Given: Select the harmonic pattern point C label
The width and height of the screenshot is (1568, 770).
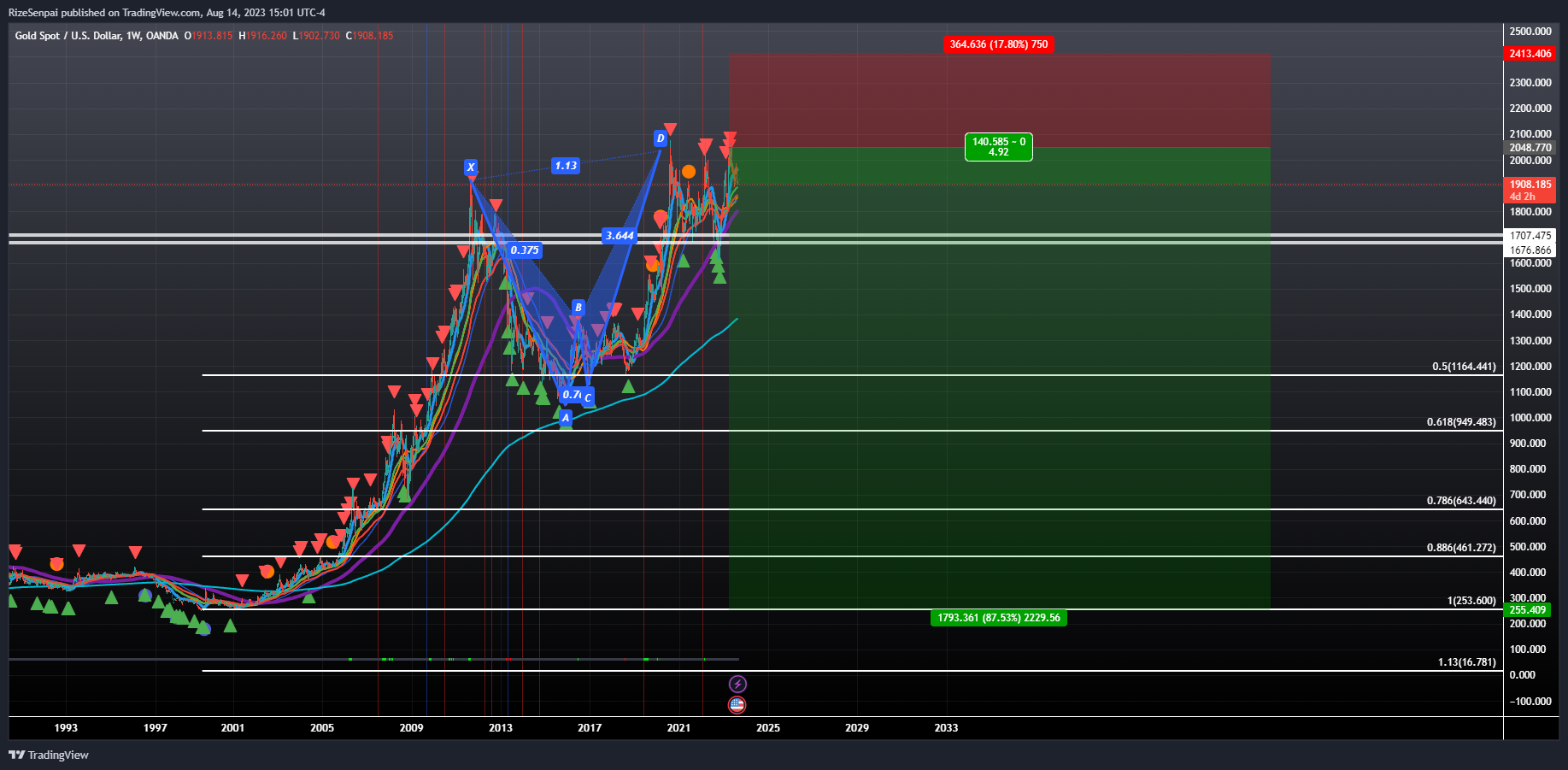Looking at the screenshot, I should [x=588, y=397].
